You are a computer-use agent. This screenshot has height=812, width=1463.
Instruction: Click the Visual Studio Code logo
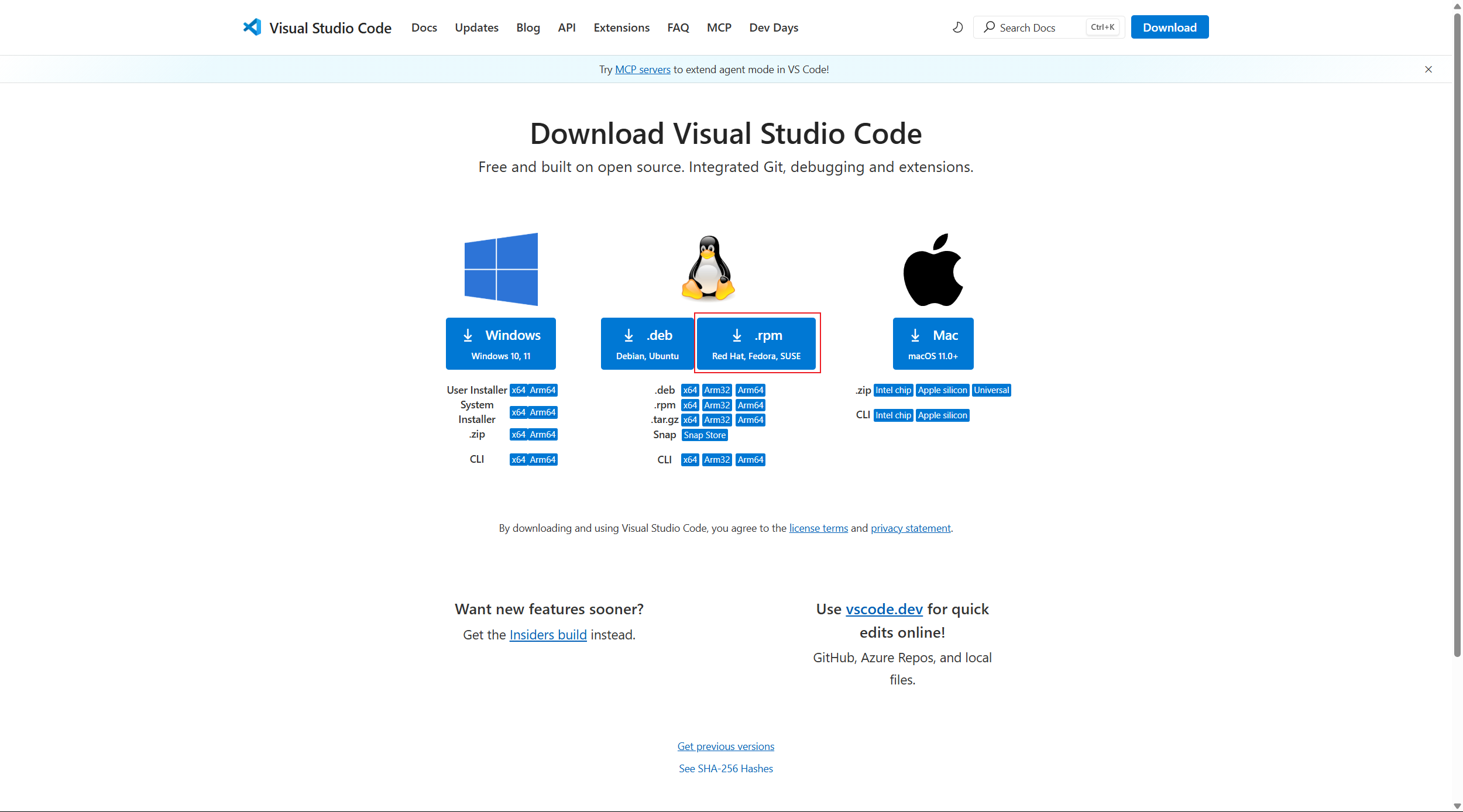[252, 27]
